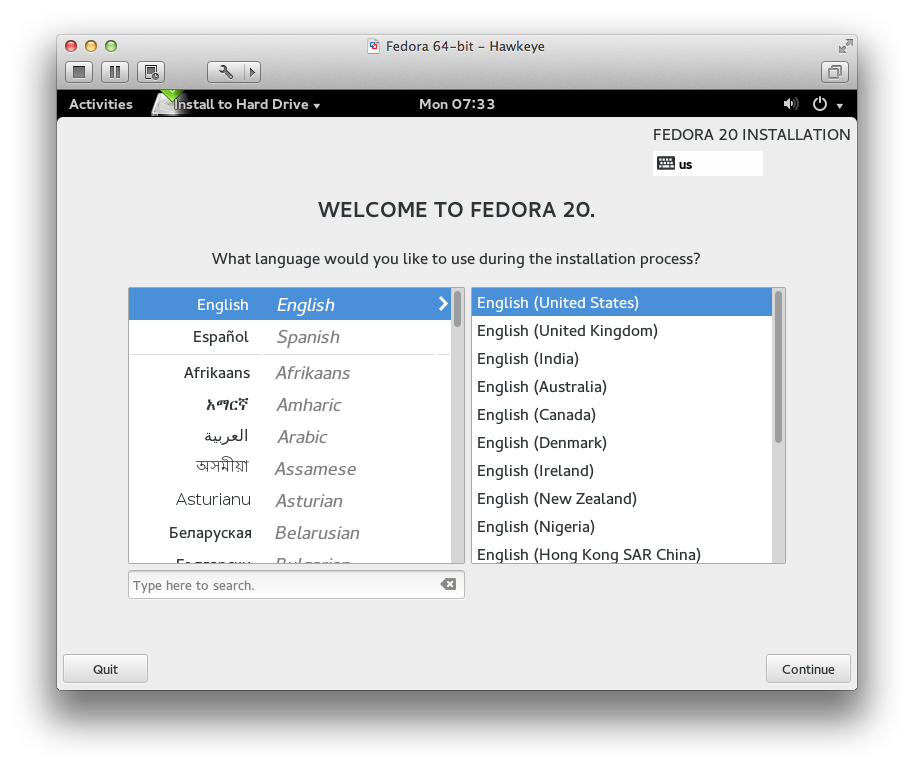914x769 pixels.
Task: Select Español (Spanish) language
Action: tap(290, 336)
